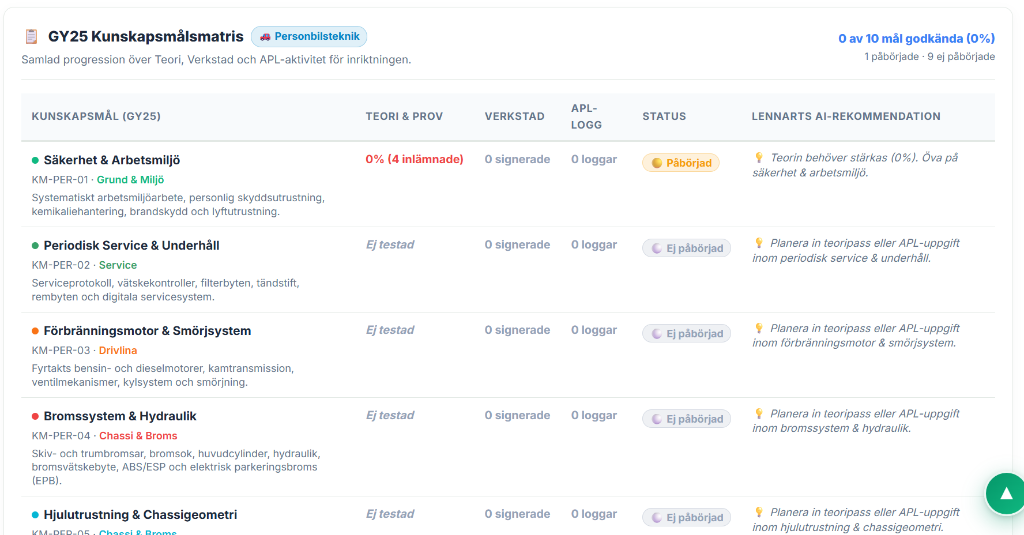Click 'Ej testad' in the Förbränningsmotor row
The image size is (1024, 535).
(x=390, y=330)
